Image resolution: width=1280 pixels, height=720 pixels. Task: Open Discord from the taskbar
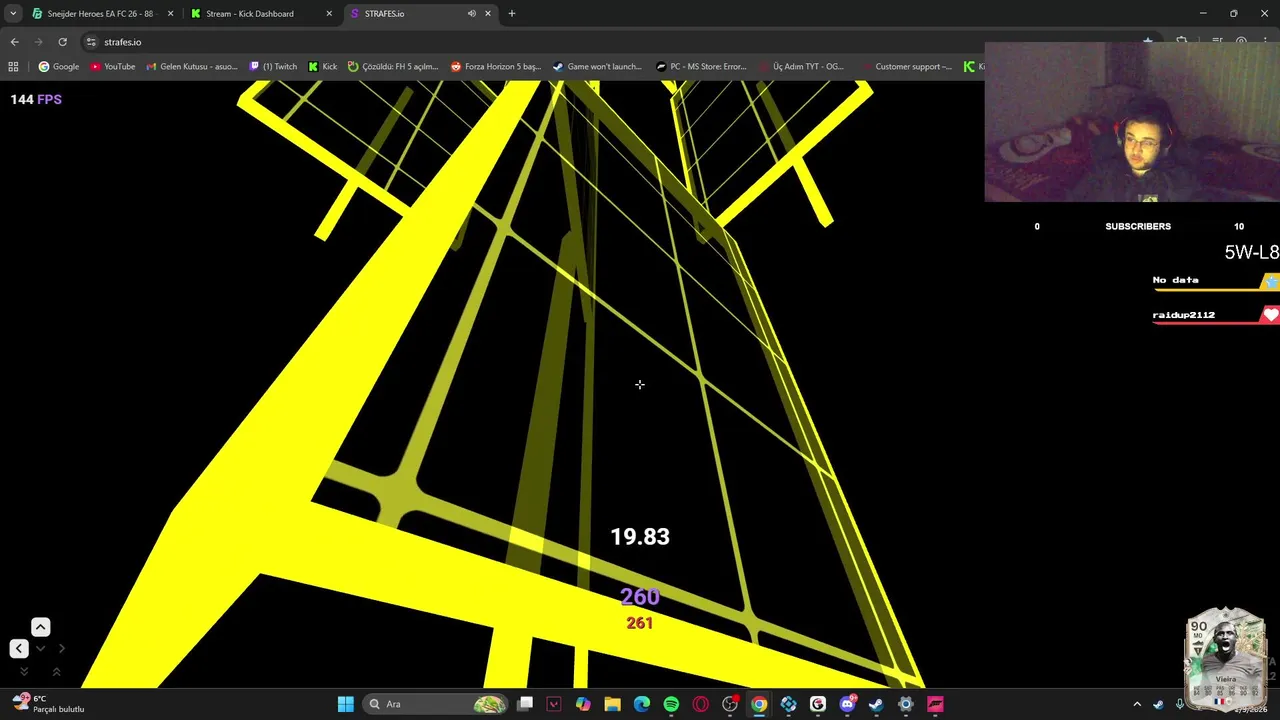point(847,704)
